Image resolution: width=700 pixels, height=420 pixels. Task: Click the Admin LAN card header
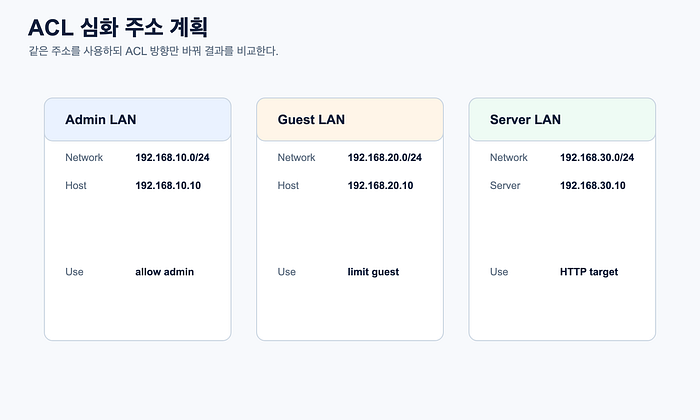pos(138,120)
